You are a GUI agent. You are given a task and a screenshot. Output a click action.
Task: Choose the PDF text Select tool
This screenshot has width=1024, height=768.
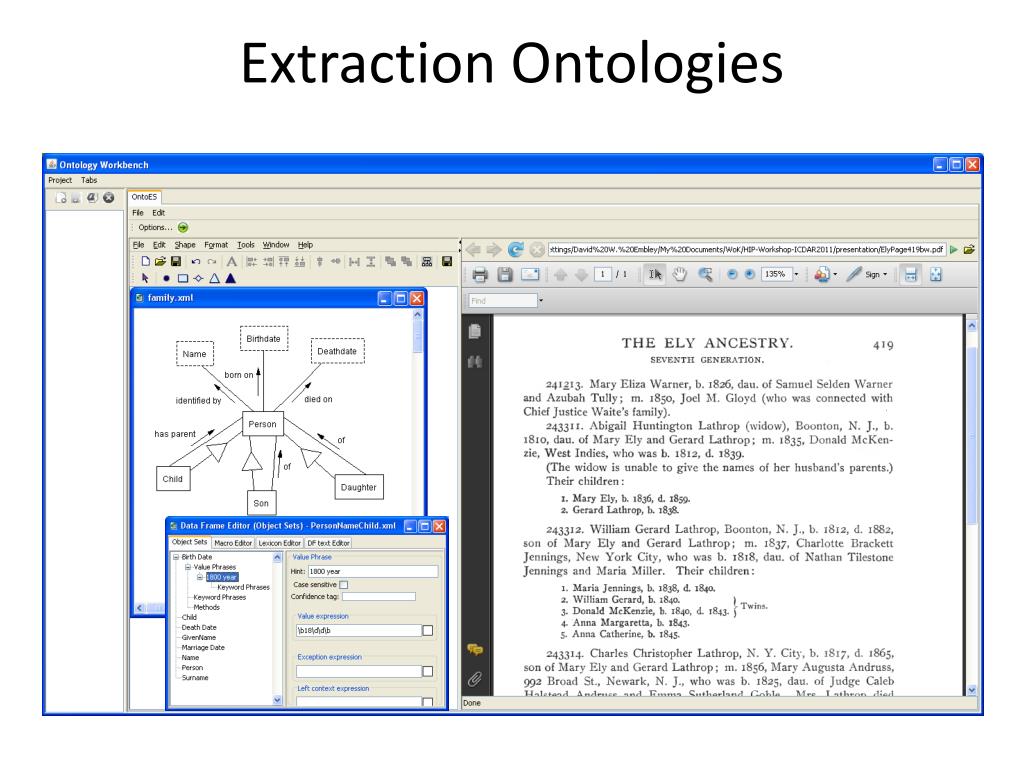click(x=654, y=274)
